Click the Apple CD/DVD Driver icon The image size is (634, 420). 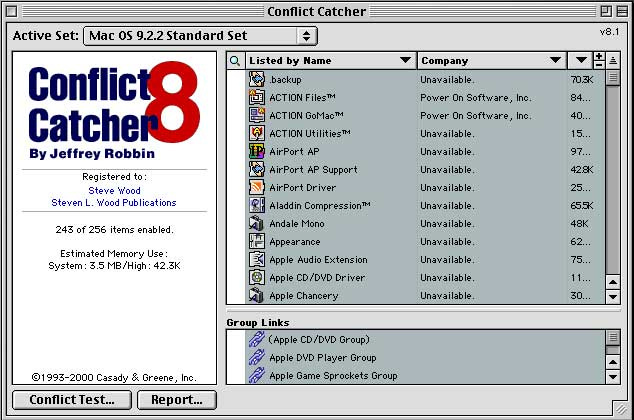256,277
